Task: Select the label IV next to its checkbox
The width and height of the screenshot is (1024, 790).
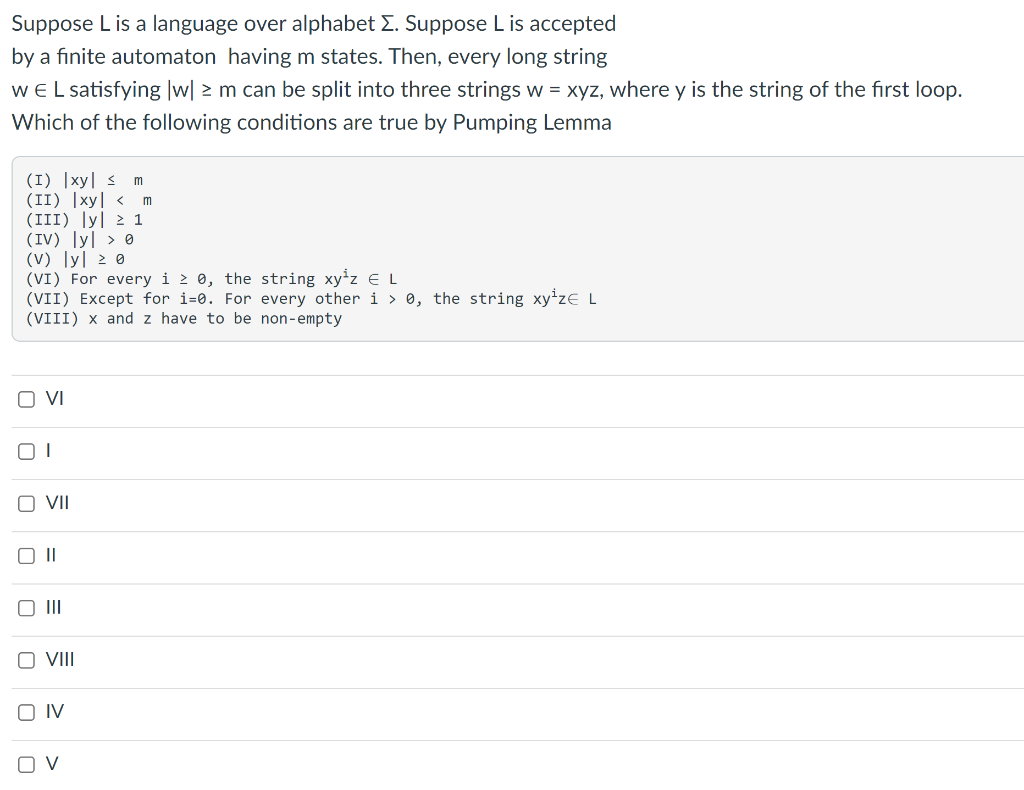Action: pyautogui.click(x=53, y=711)
